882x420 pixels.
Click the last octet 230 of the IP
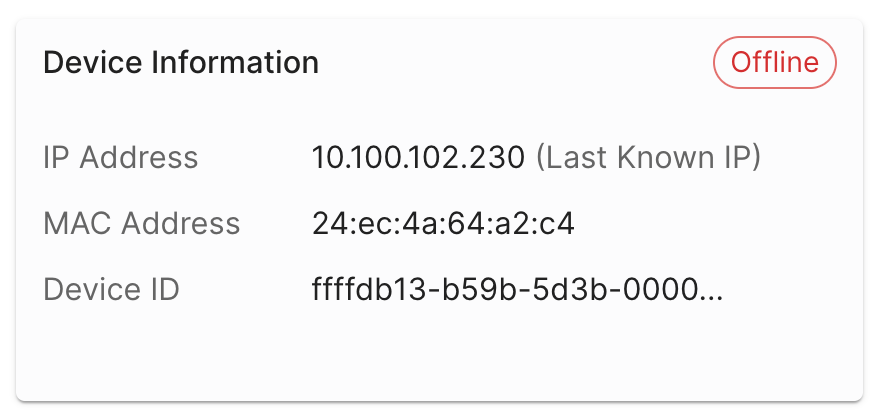point(501,157)
